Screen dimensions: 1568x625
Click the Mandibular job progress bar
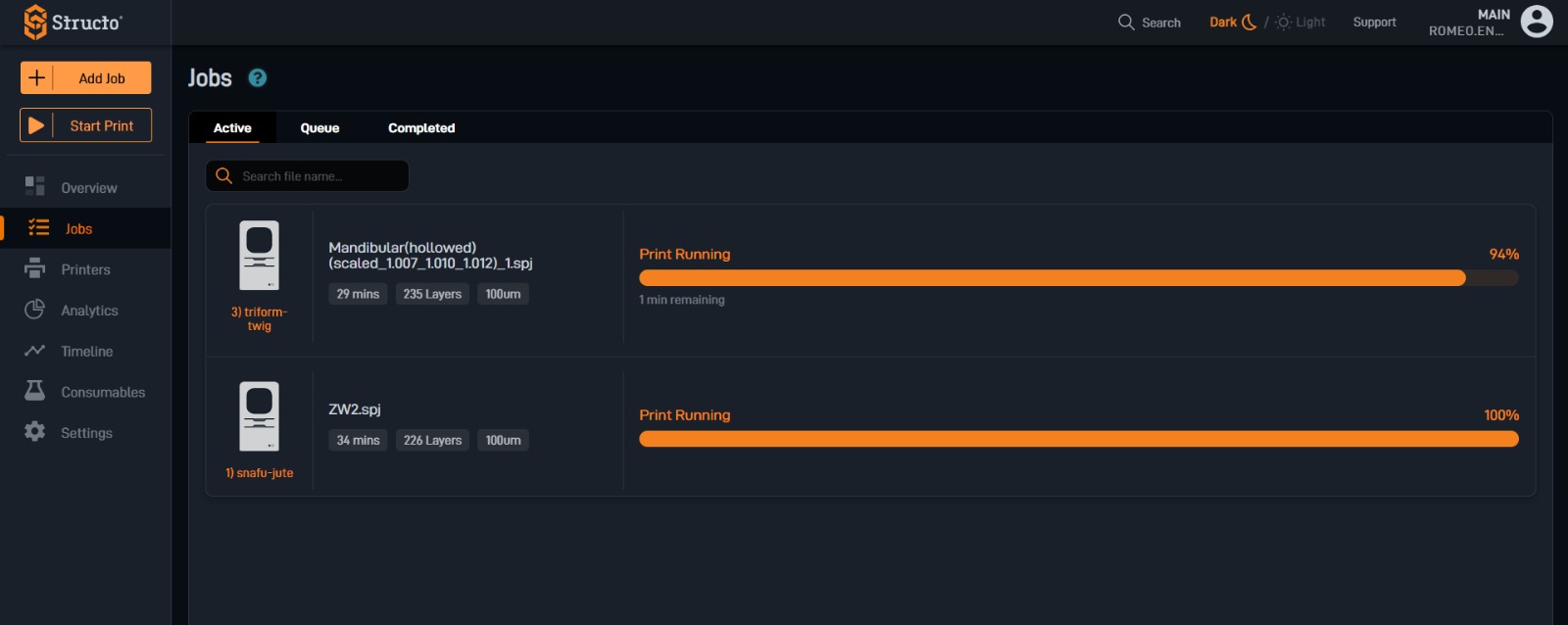[x=1078, y=278]
